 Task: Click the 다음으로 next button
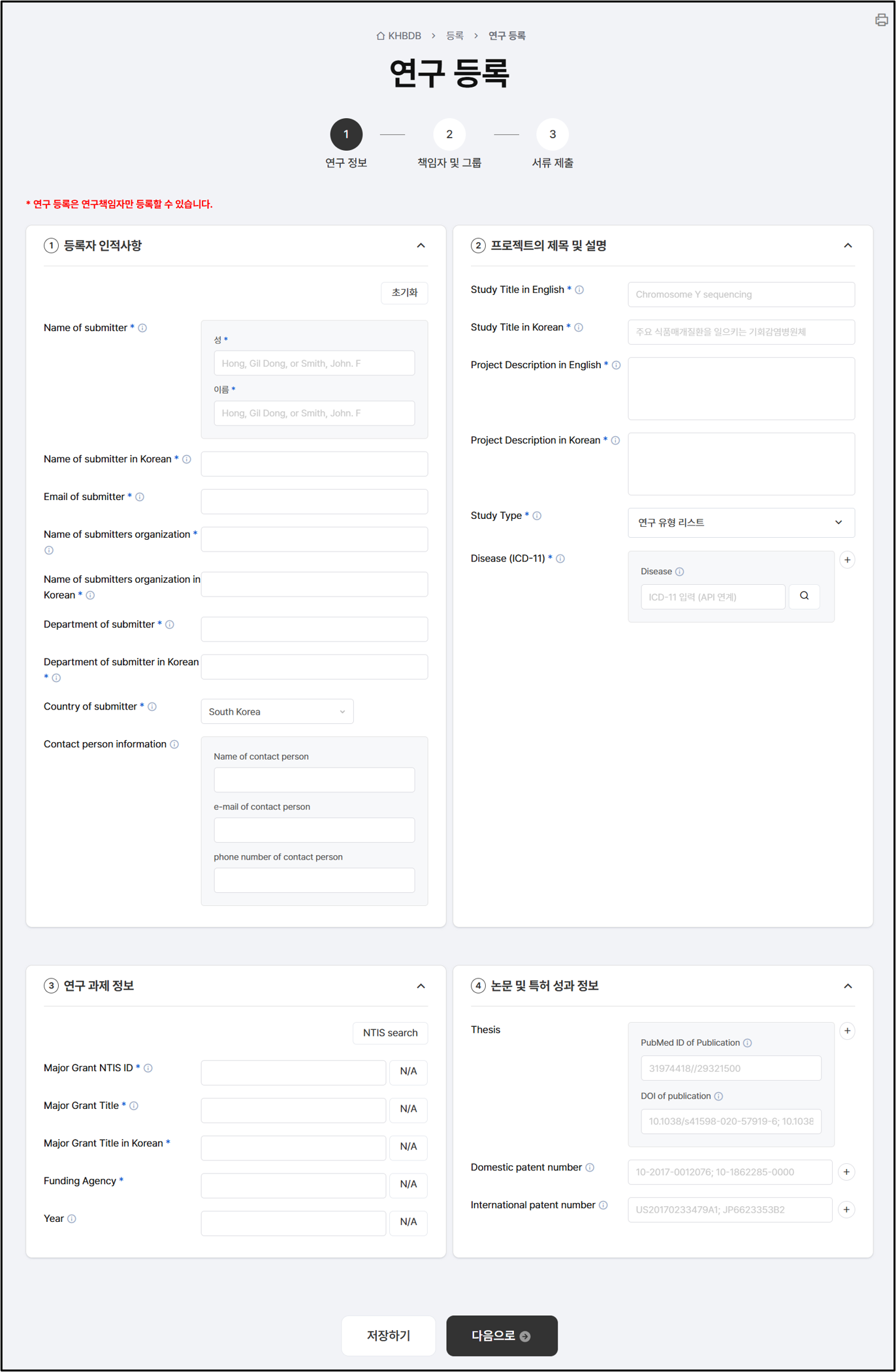502,1335
